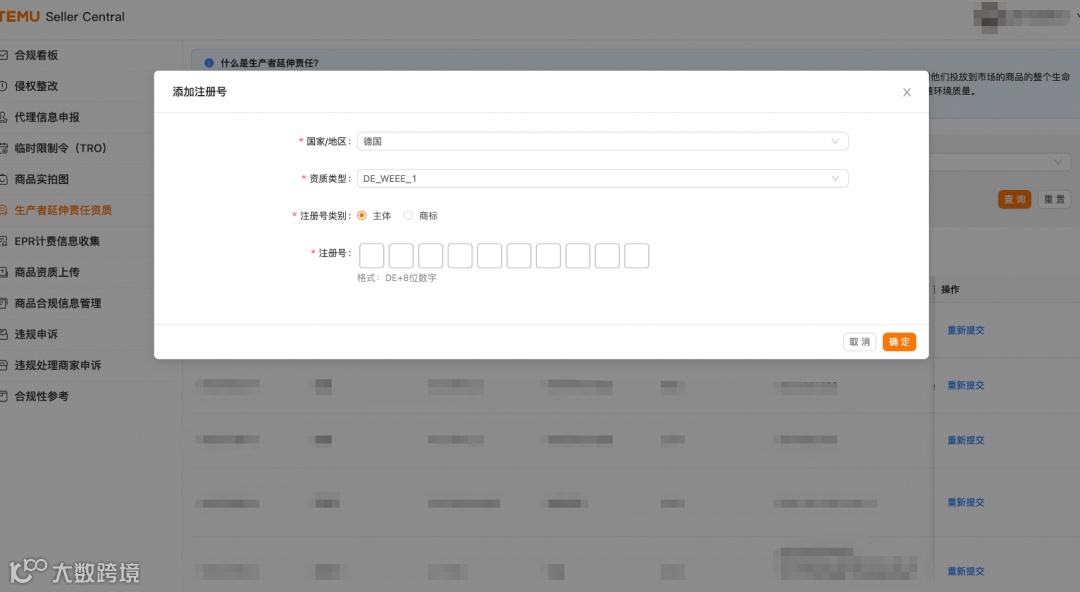Open 临时限制令（TRO）sidebar item
1080x592 pixels.
point(60,148)
